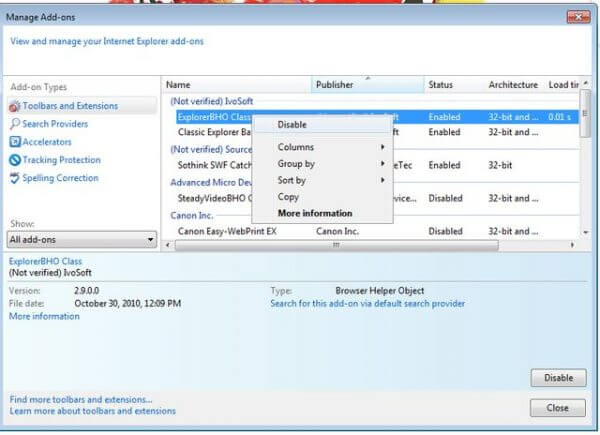Click 32-bit architecture cell of Sothink row
The height and width of the screenshot is (435, 600).
[500, 165]
